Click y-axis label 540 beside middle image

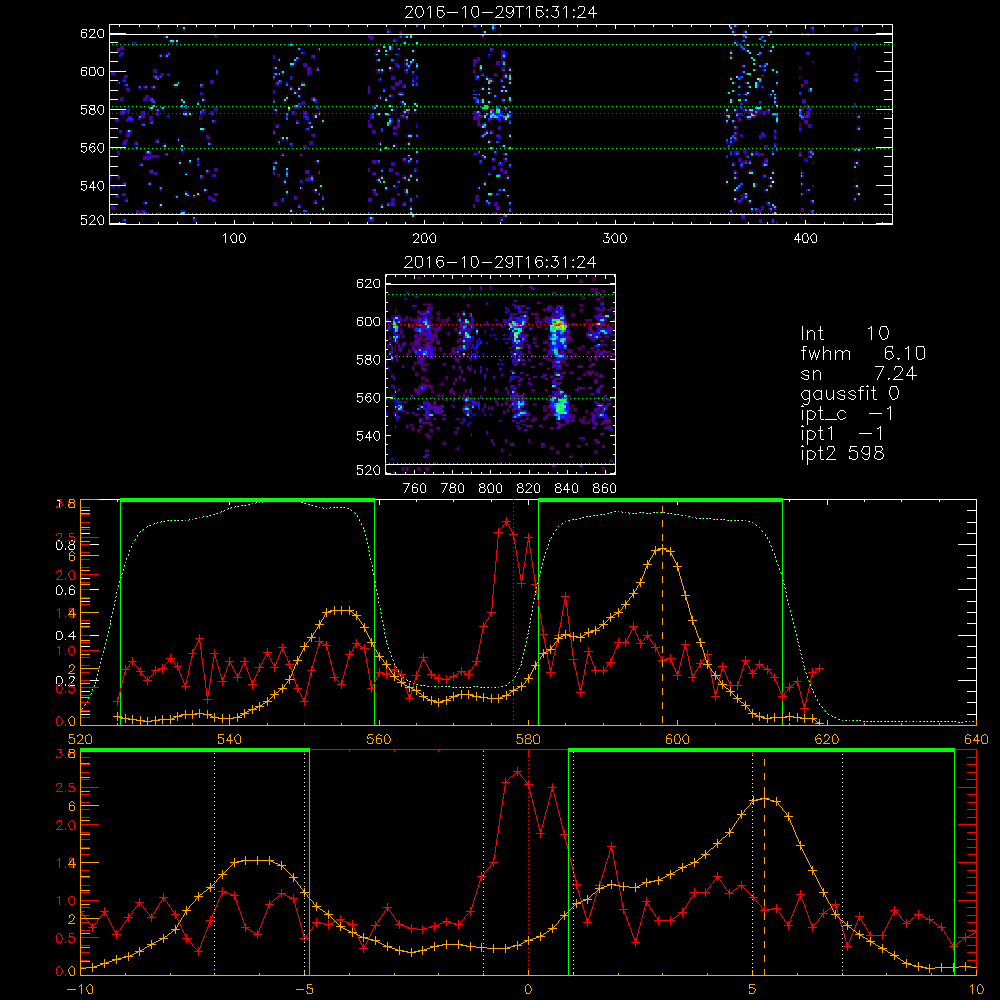[x=369, y=436]
